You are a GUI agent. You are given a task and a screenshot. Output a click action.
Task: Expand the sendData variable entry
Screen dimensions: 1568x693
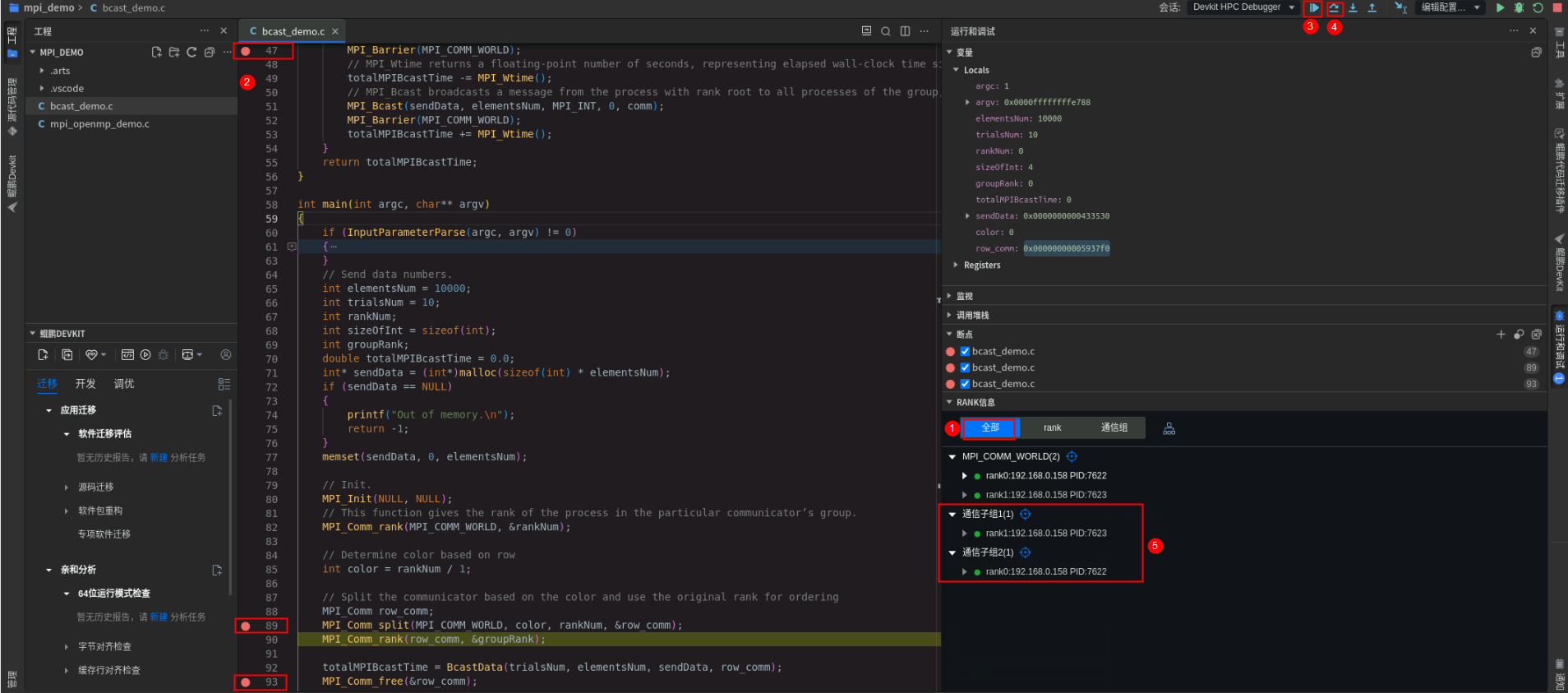[x=967, y=216]
